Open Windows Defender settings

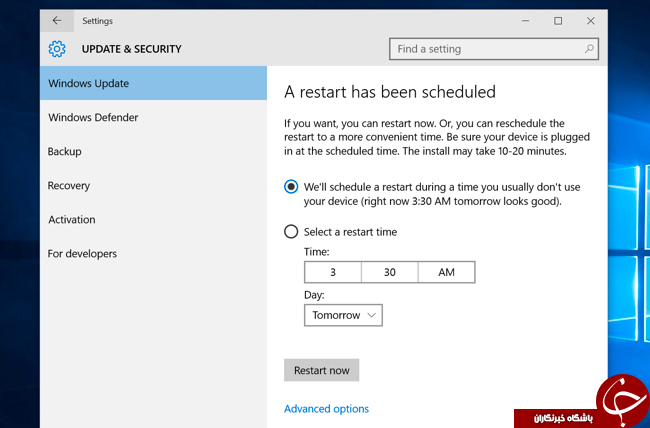click(x=153, y=117)
